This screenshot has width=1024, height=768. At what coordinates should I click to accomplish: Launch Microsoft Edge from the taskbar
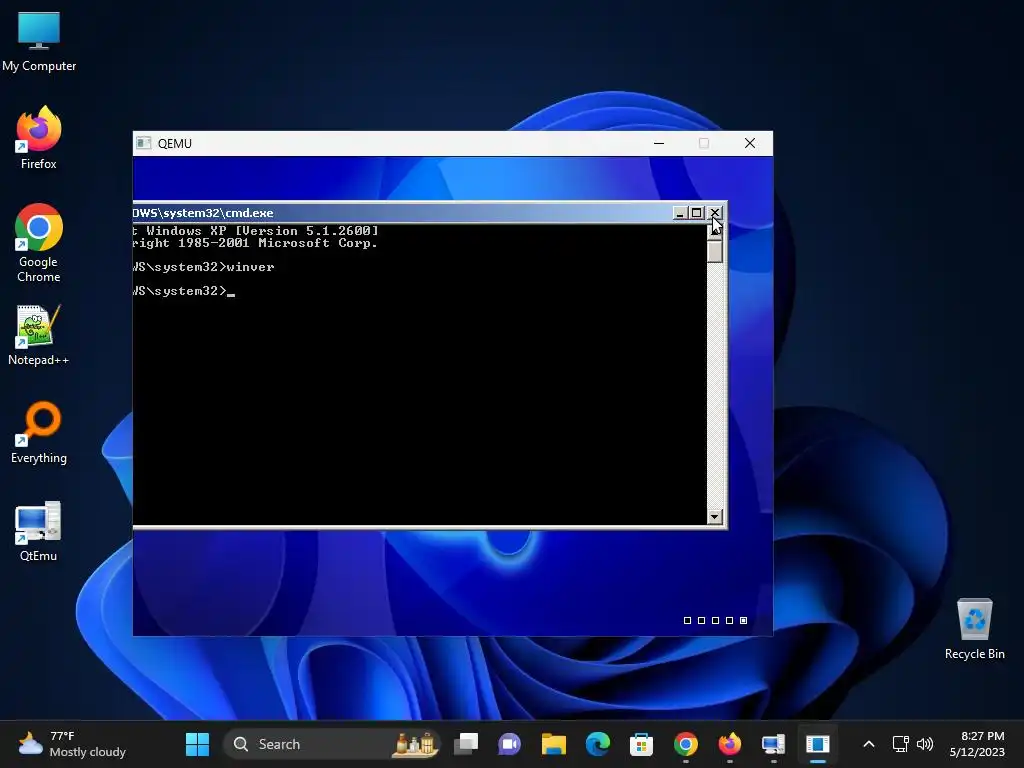click(598, 744)
